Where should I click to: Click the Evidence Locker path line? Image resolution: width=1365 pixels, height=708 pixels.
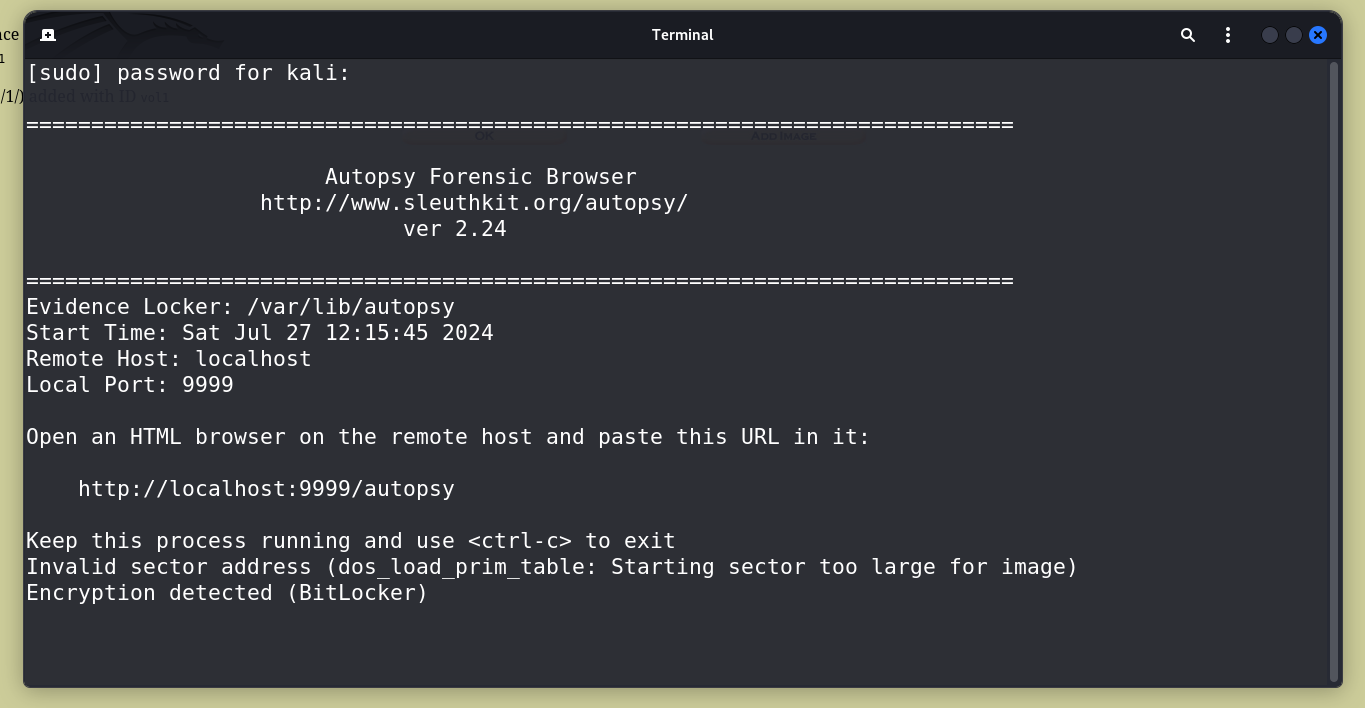point(240,307)
